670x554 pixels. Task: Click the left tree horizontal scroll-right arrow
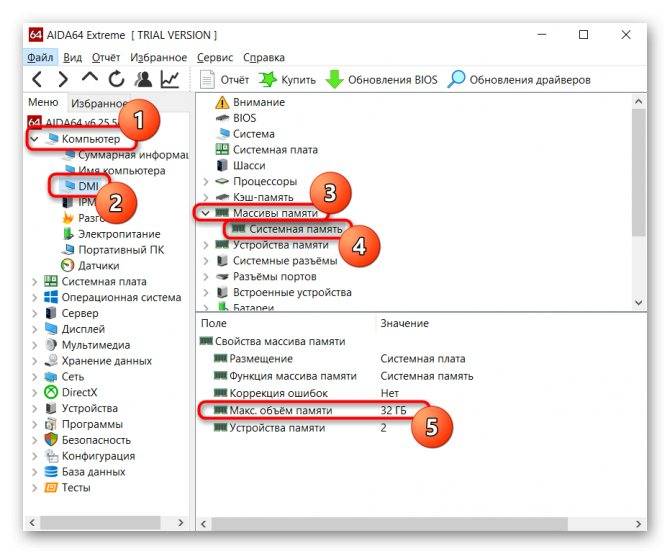181,523
